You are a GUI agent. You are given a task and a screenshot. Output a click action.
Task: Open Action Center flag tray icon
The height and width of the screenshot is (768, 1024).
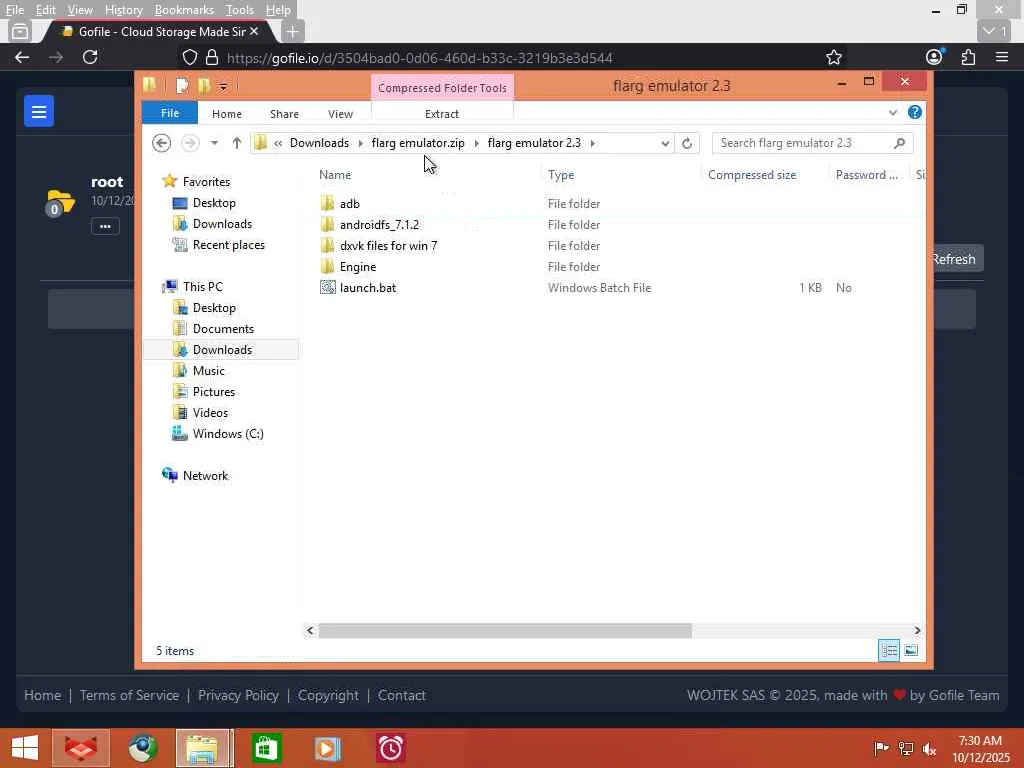point(880,748)
